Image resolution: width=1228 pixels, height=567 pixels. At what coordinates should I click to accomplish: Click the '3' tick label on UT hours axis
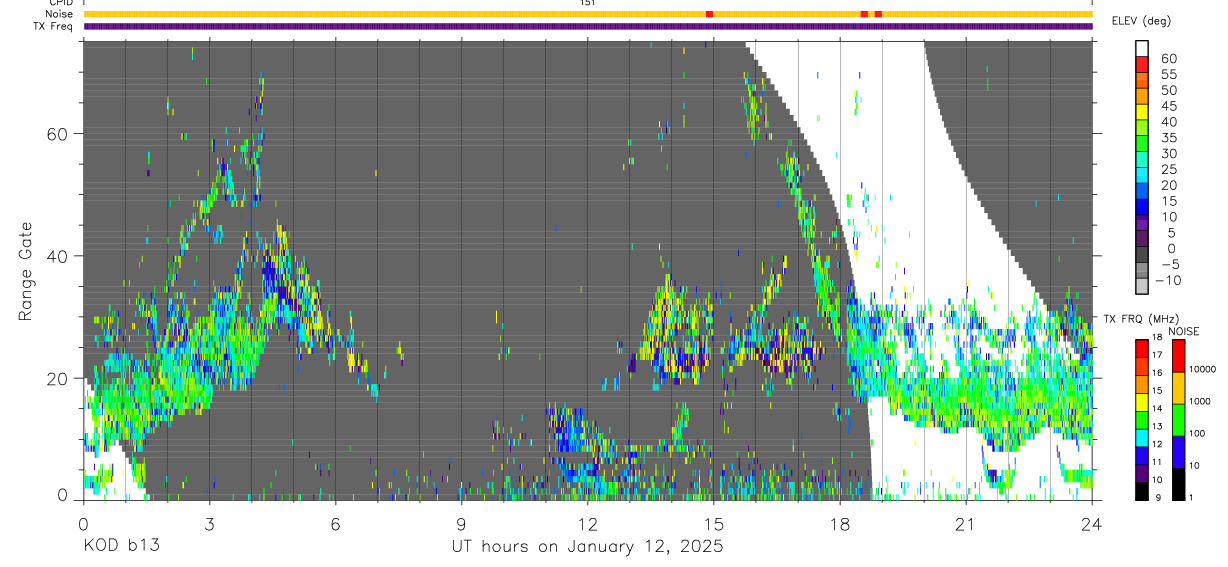tap(209, 524)
